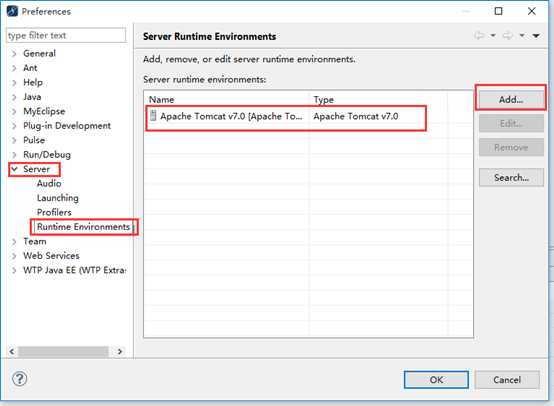This screenshot has height=406, width=554.
Task: Expand the MyEclipse tree node
Action: click(x=14, y=112)
